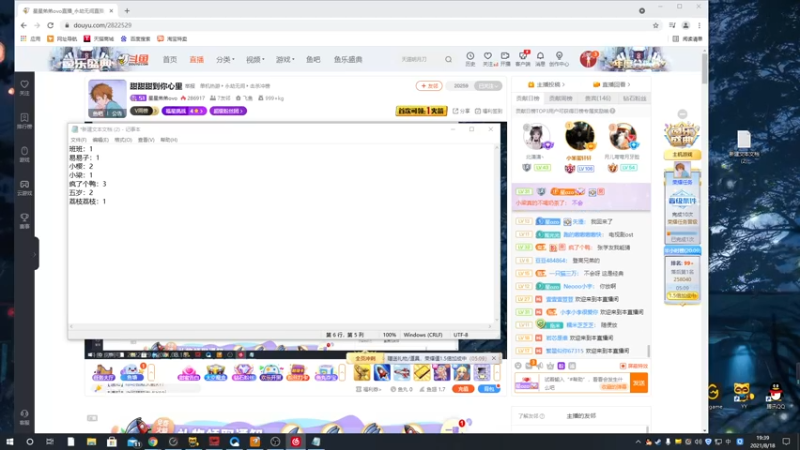This screenshot has width=800, height=450.
Task: Click the Douyu search input field
Action: click(x=419, y=60)
